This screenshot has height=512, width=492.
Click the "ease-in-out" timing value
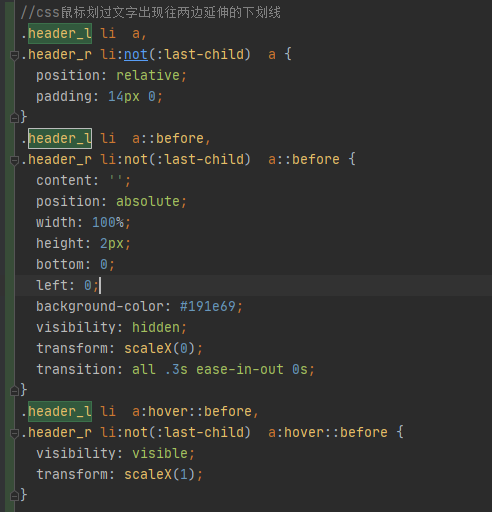[240, 369]
